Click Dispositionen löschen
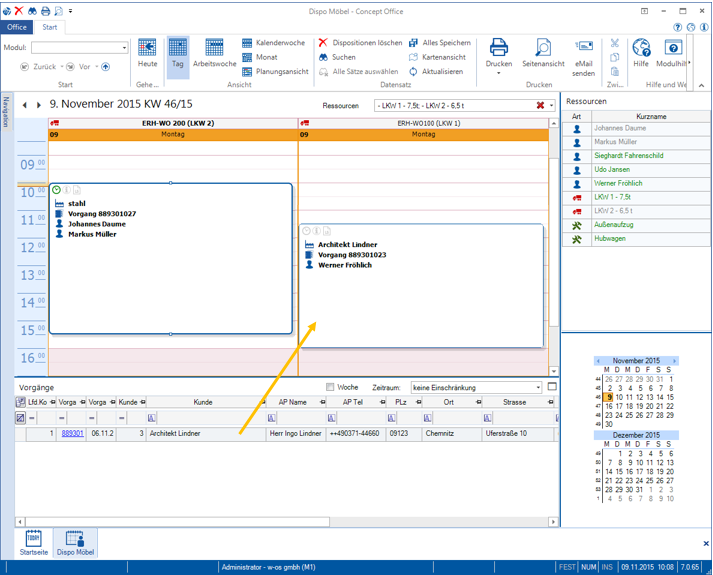Image resolution: width=713 pixels, height=575 pixels. tap(359, 43)
